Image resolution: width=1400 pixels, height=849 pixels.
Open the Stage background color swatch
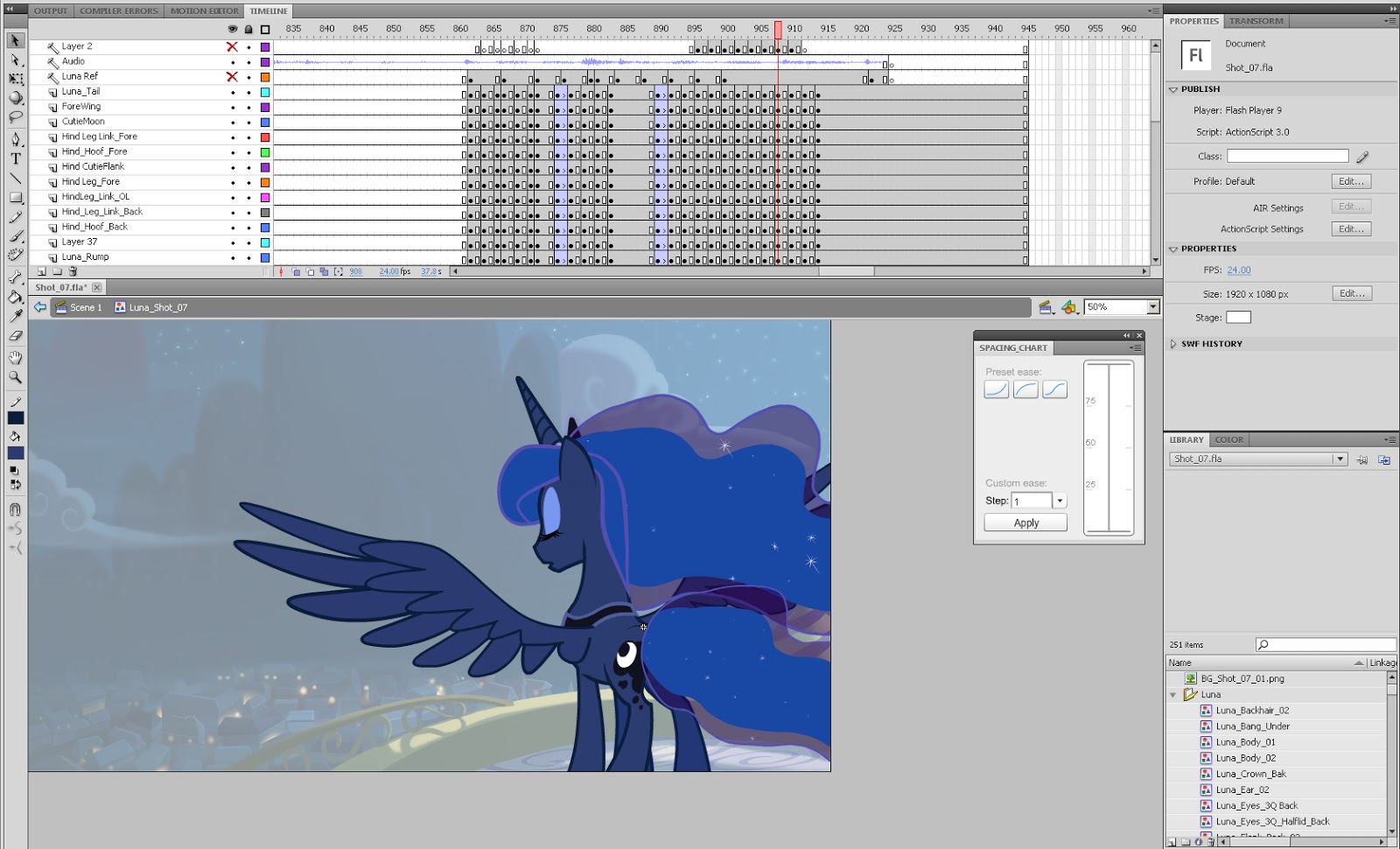1238,318
